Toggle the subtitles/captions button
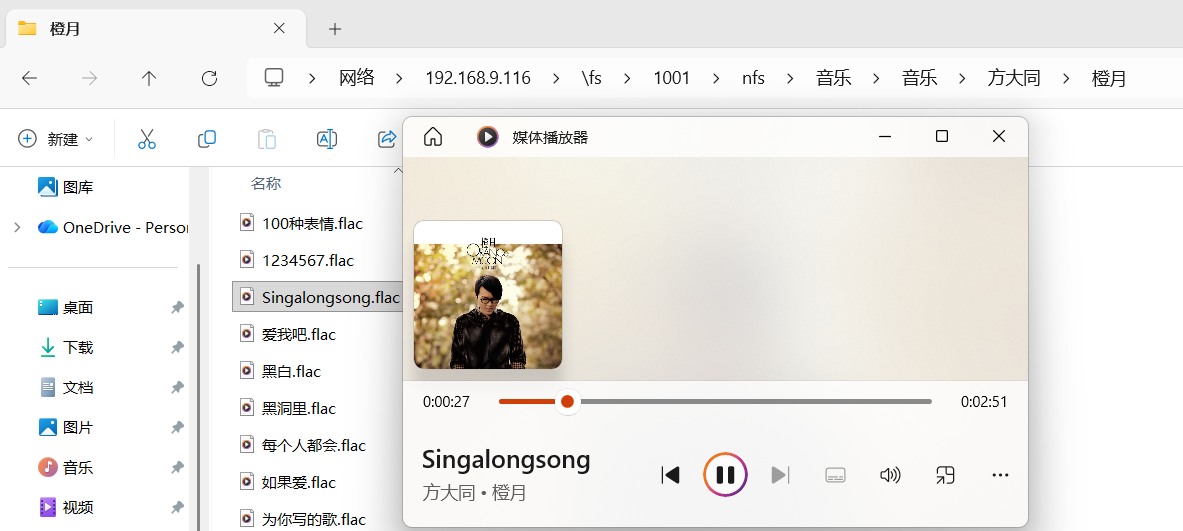This screenshot has height=531, width=1183. [835, 474]
